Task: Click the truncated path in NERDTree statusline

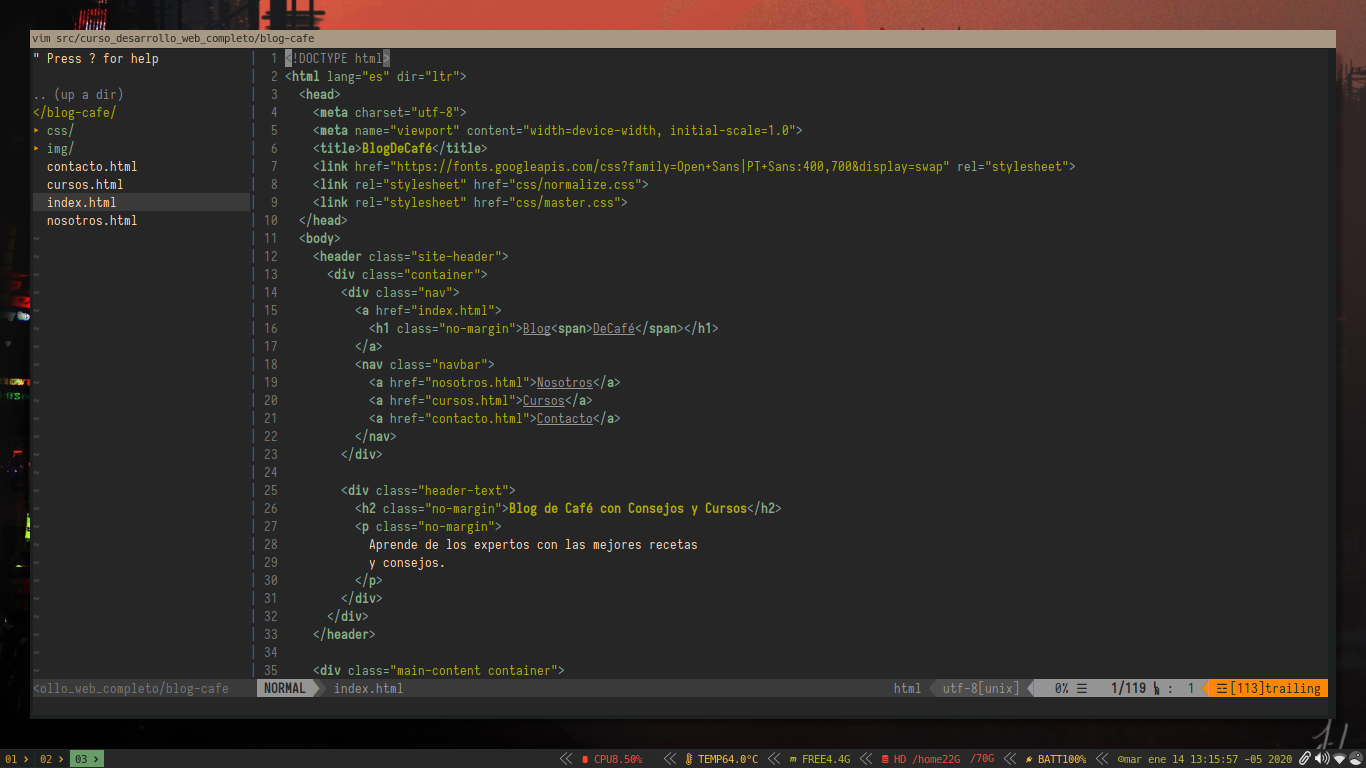Action: click(131, 688)
